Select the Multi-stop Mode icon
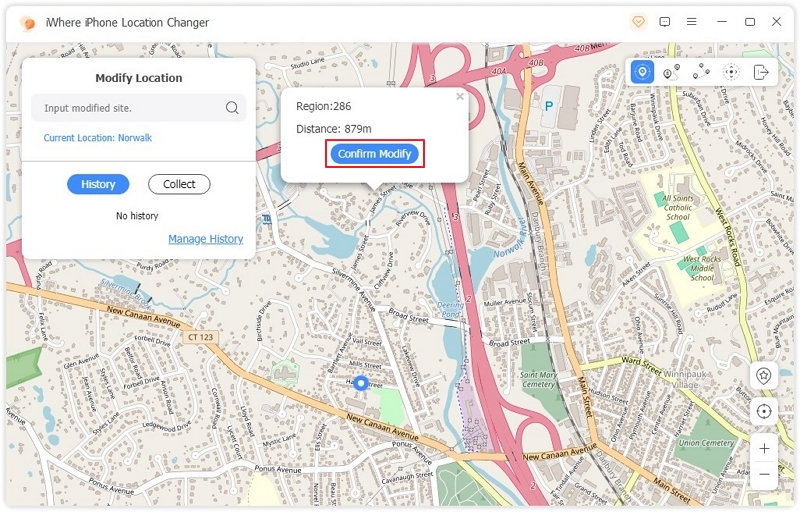The image size is (800, 512). point(701,72)
